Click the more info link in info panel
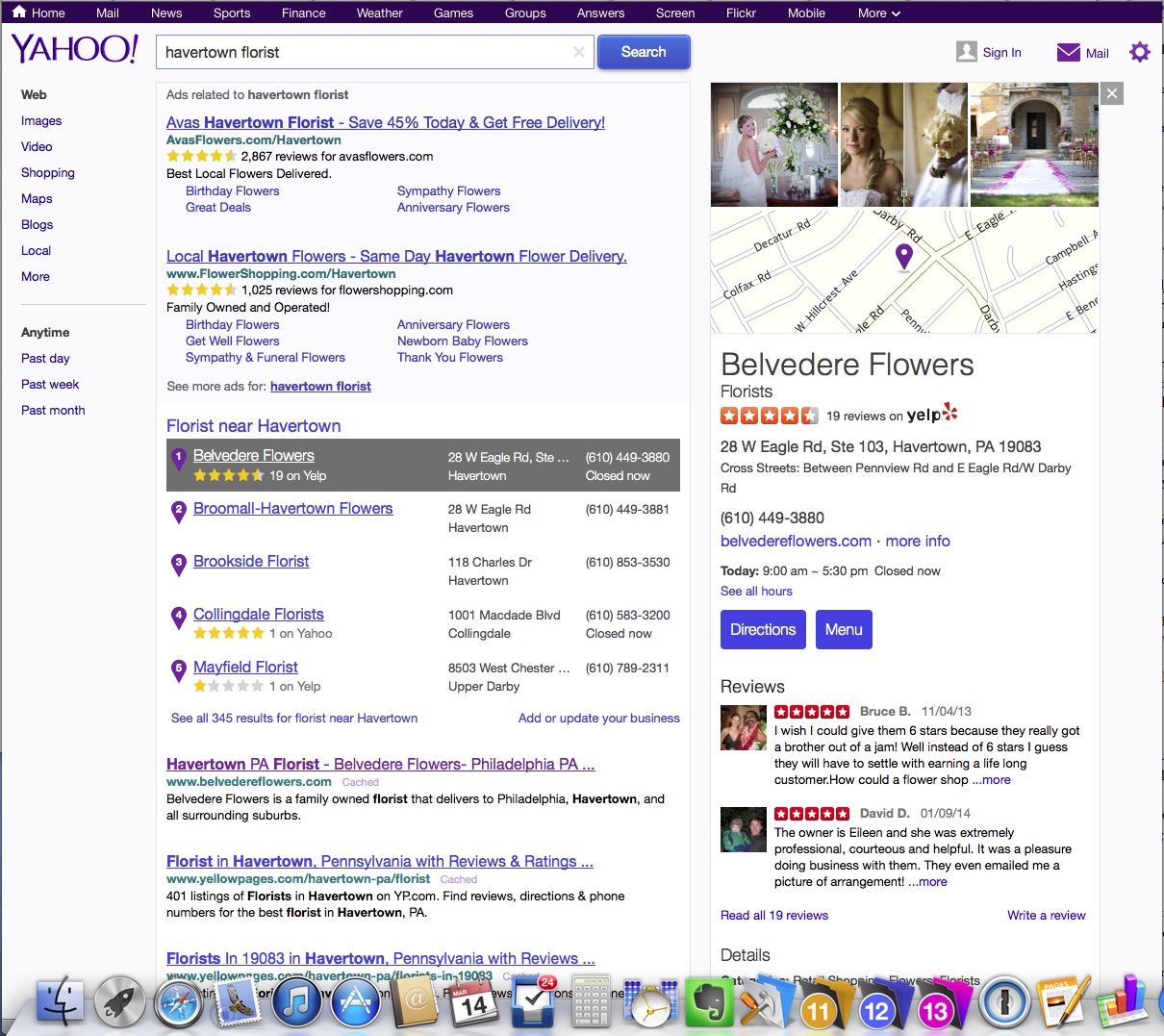This screenshot has height=1036, width=1164. click(x=918, y=541)
